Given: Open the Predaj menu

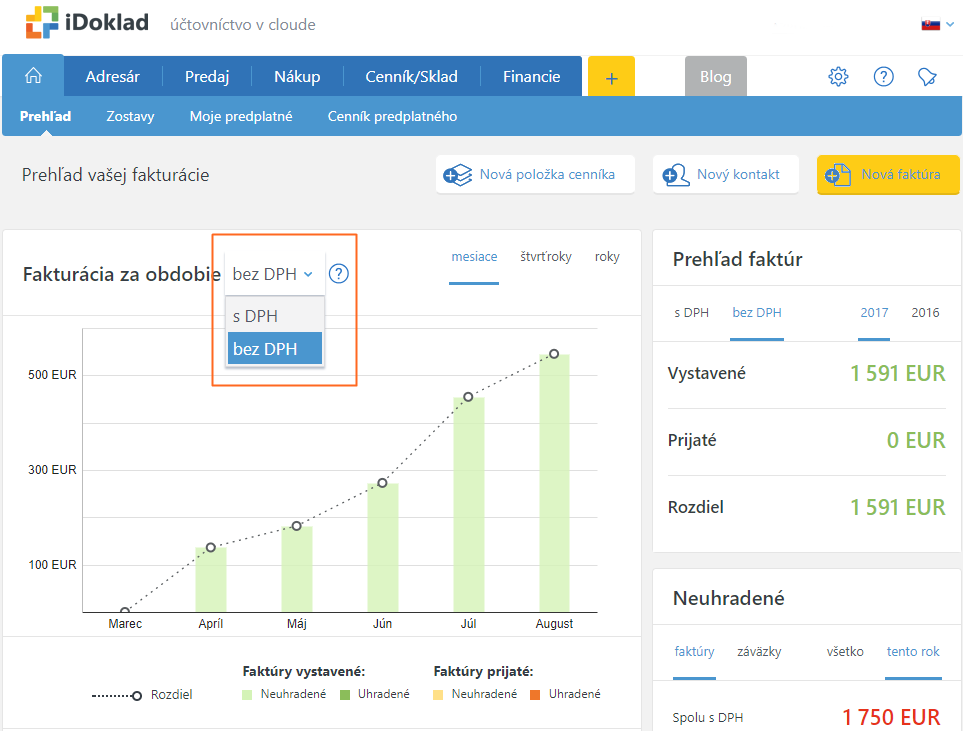Looking at the screenshot, I should (207, 77).
